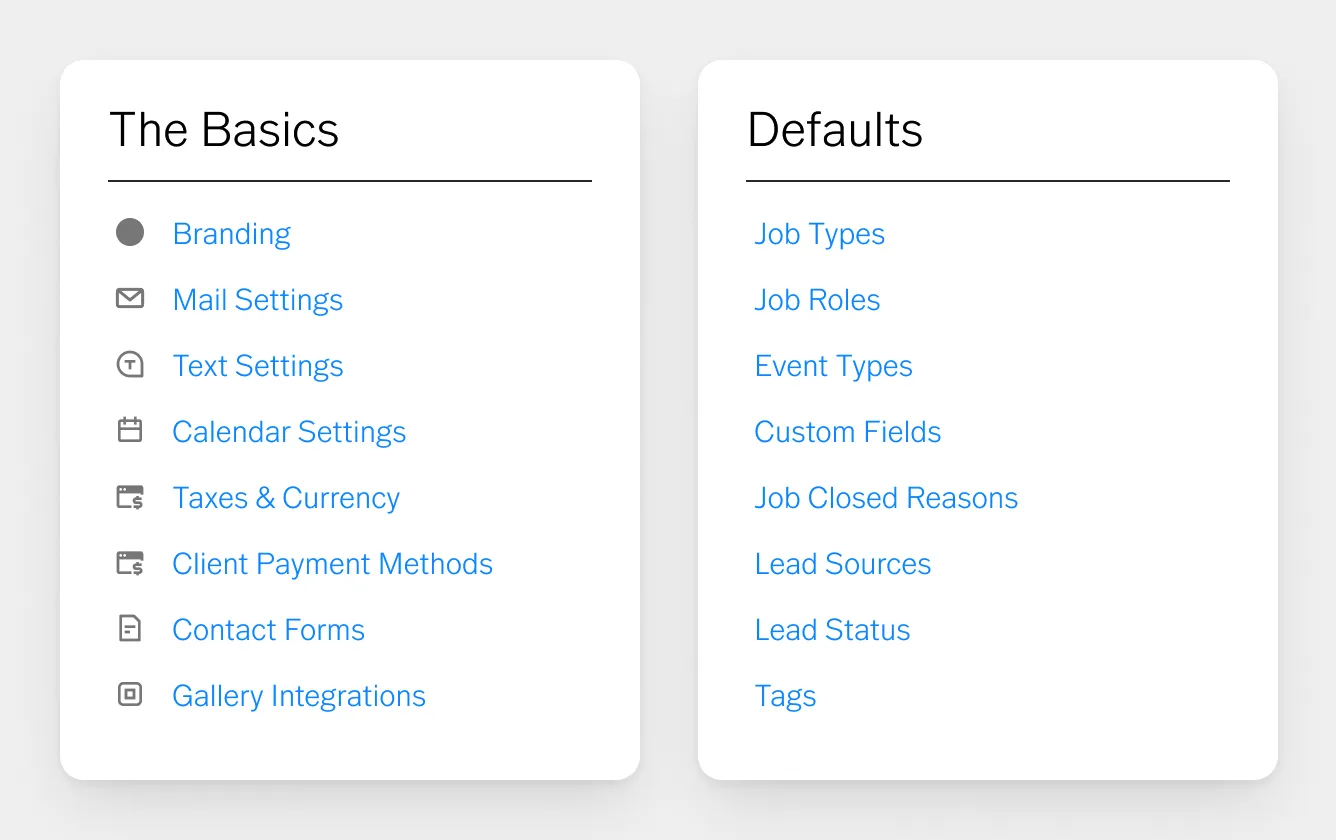
Task: View Lead Sources settings
Action: click(843, 564)
